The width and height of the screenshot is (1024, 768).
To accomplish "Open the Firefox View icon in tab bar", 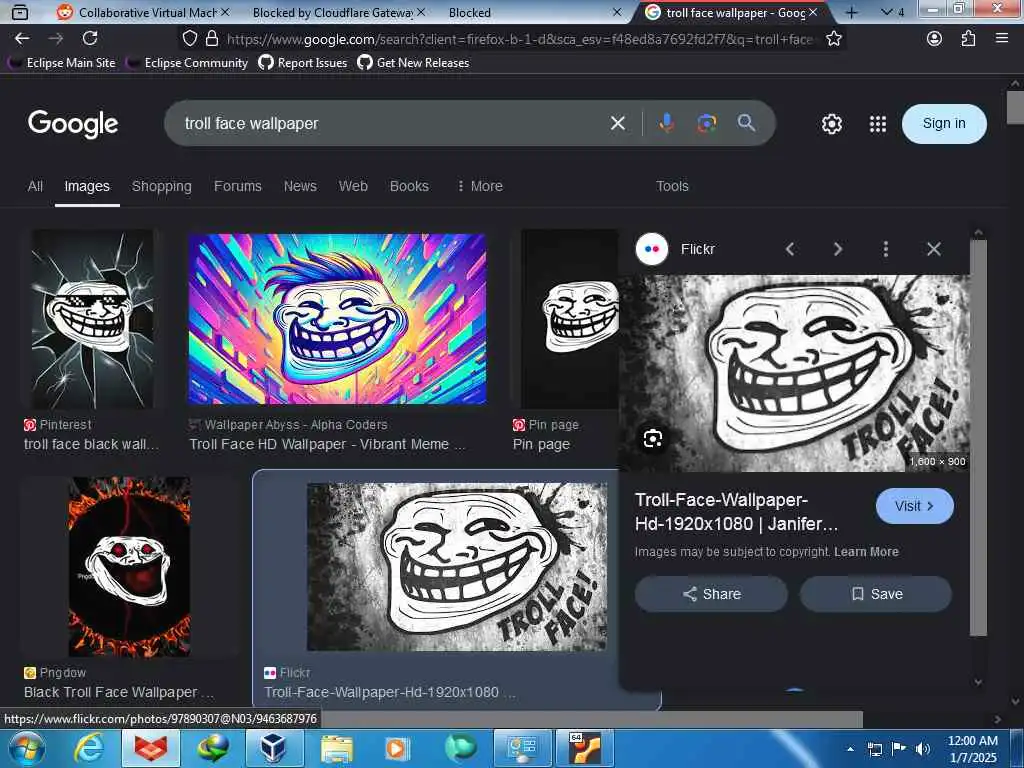I will (x=20, y=12).
